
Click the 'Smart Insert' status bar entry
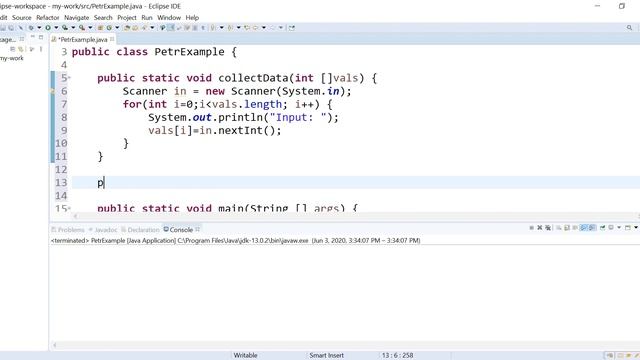pyautogui.click(x=327, y=355)
